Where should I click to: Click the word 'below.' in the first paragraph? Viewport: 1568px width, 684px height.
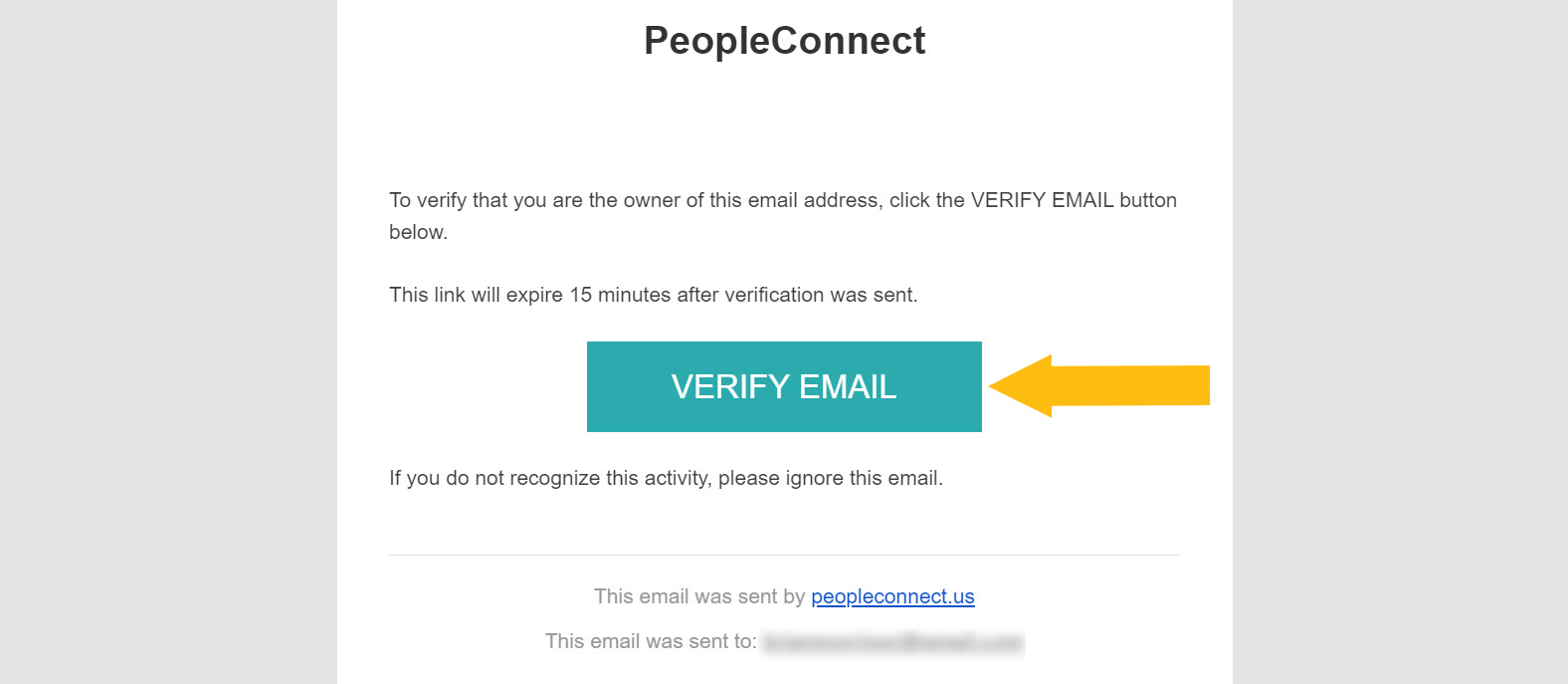418,232
